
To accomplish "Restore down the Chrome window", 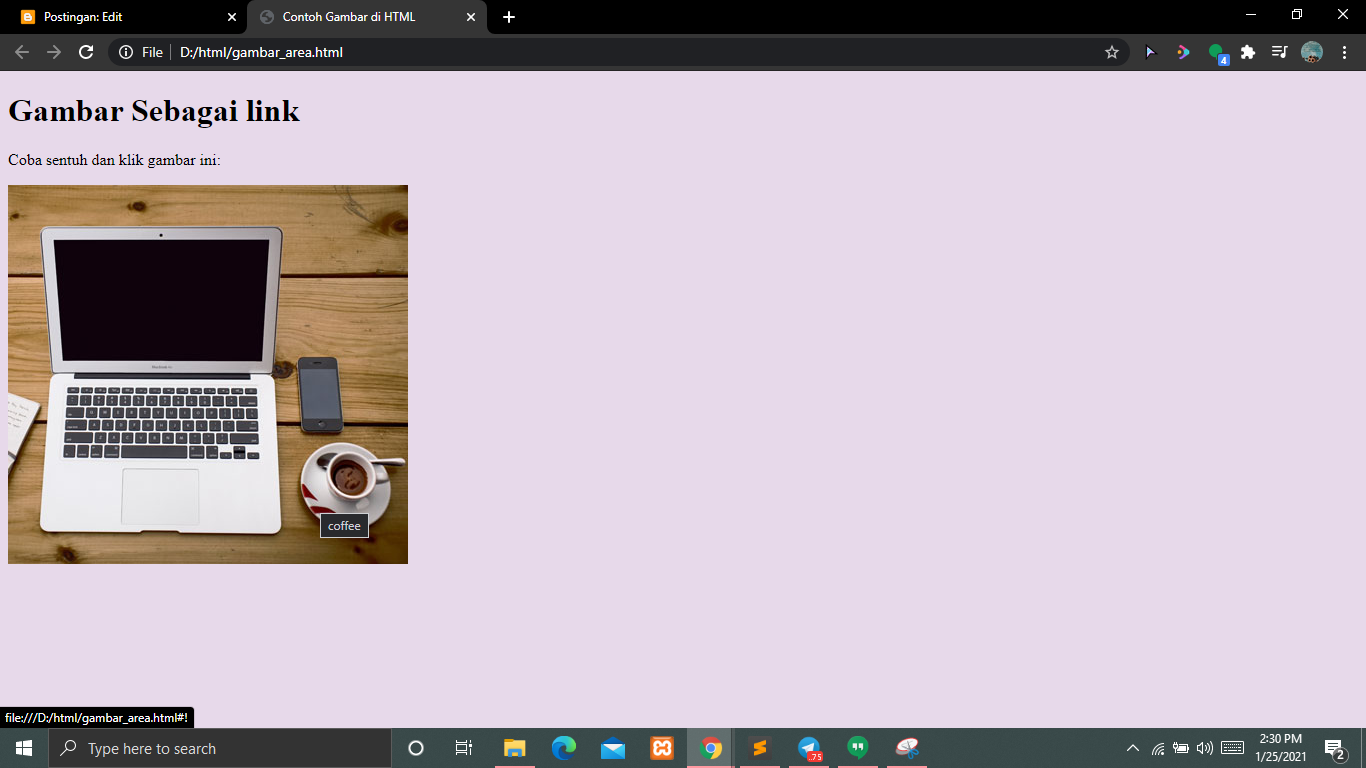I will click(x=1297, y=14).
